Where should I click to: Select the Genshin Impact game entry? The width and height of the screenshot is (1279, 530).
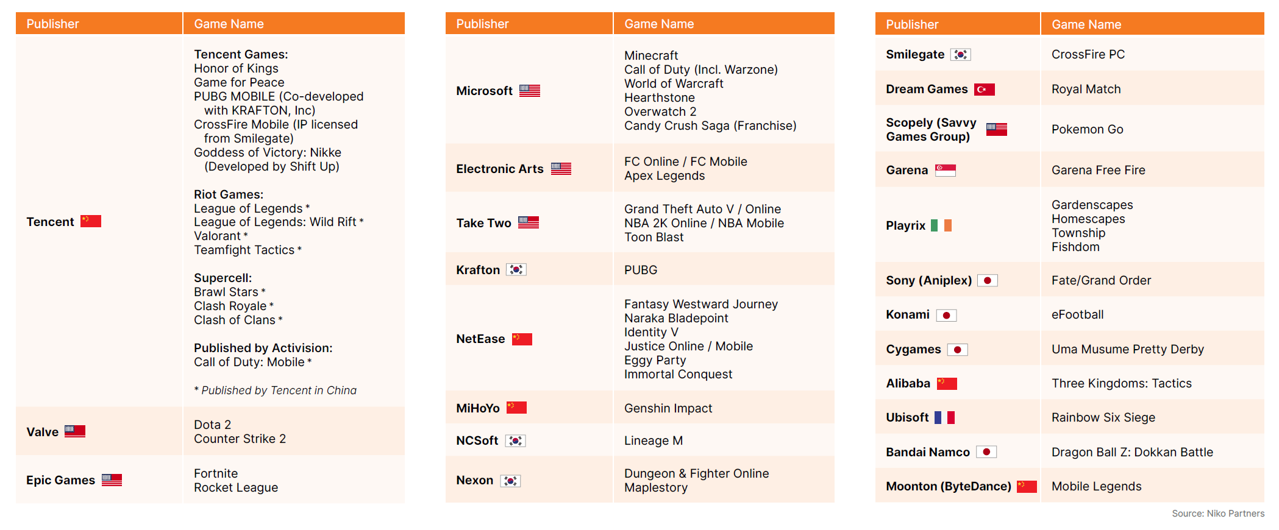(x=668, y=408)
